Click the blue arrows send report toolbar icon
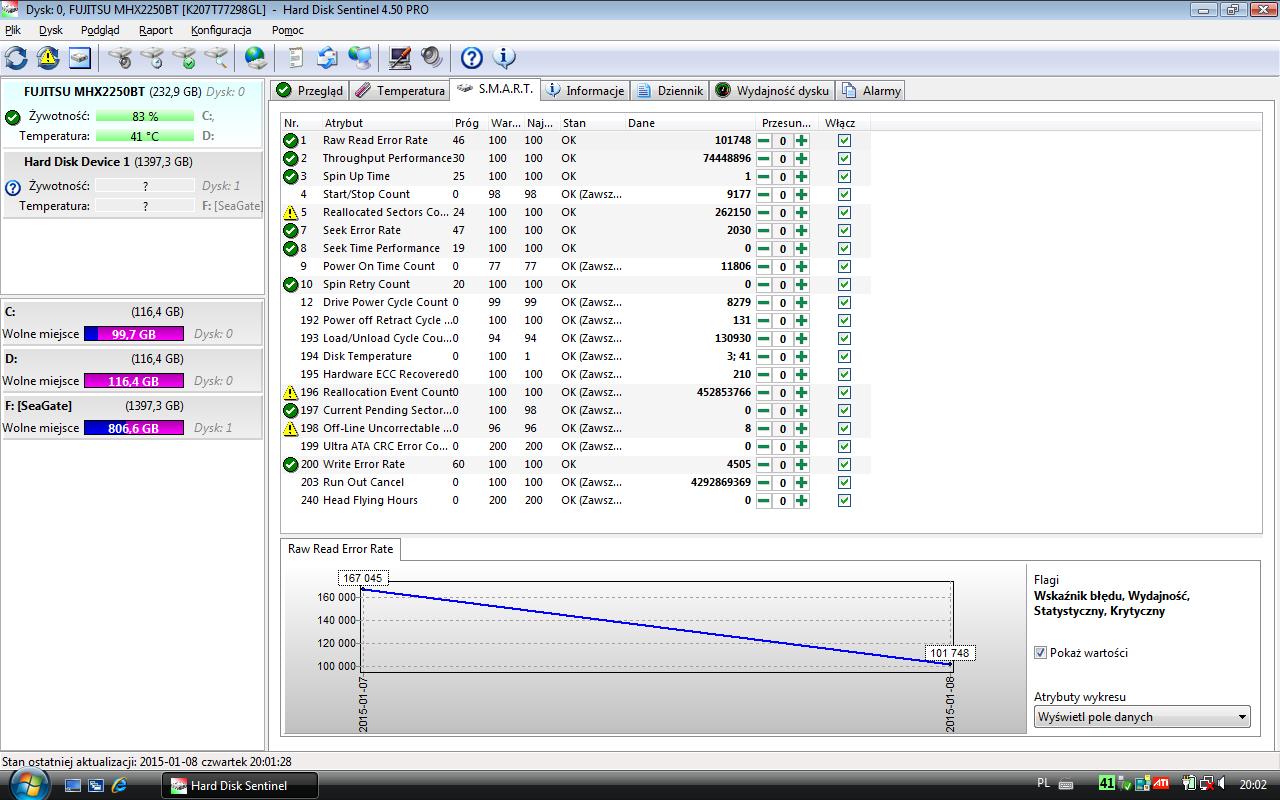 pos(328,58)
